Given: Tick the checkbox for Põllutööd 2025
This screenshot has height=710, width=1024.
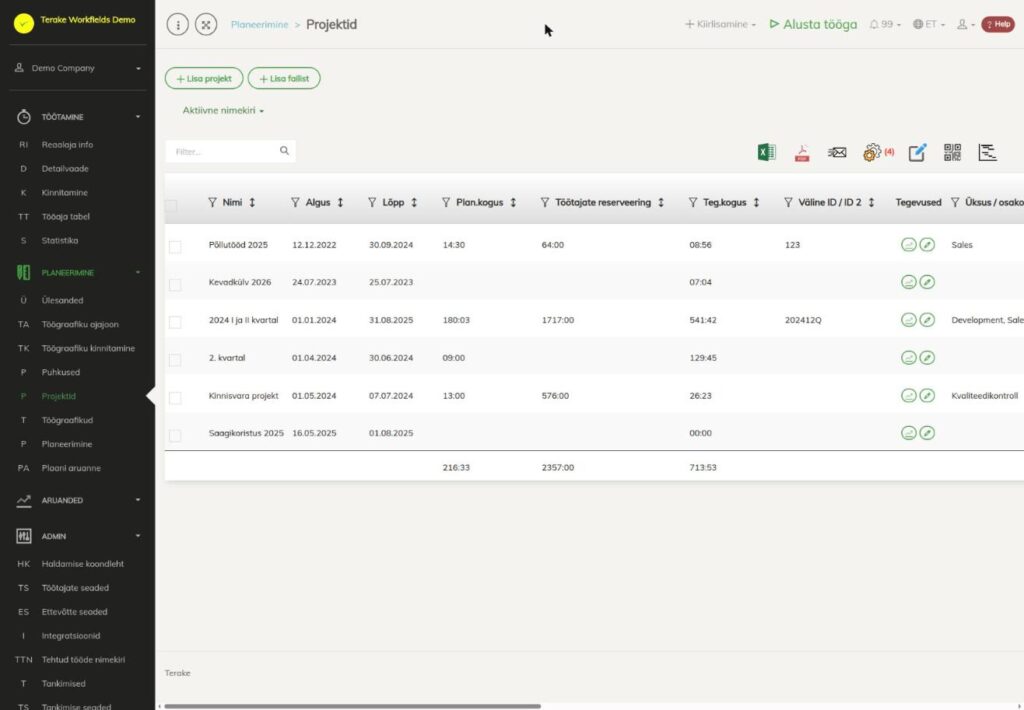Looking at the screenshot, I should 175,246.
